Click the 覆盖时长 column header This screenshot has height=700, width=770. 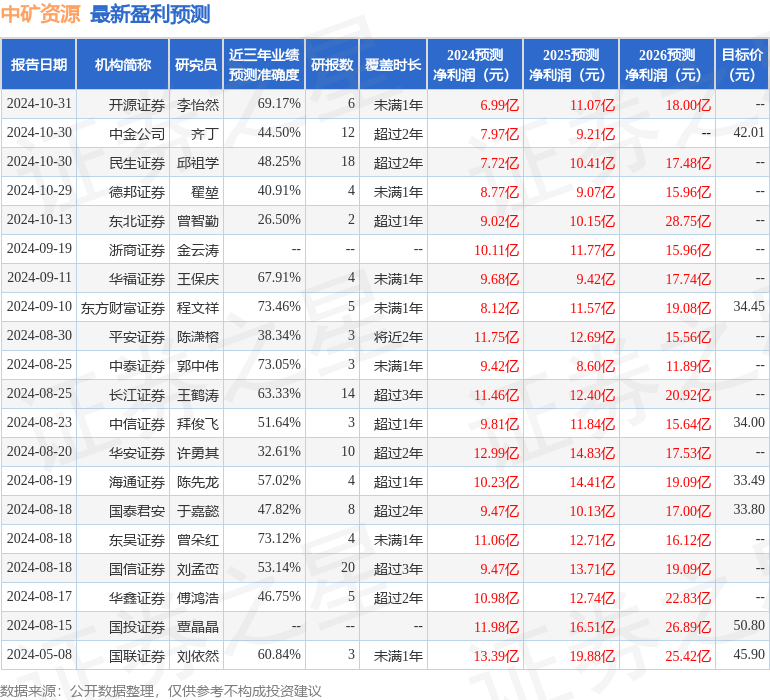[x=393, y=64]
